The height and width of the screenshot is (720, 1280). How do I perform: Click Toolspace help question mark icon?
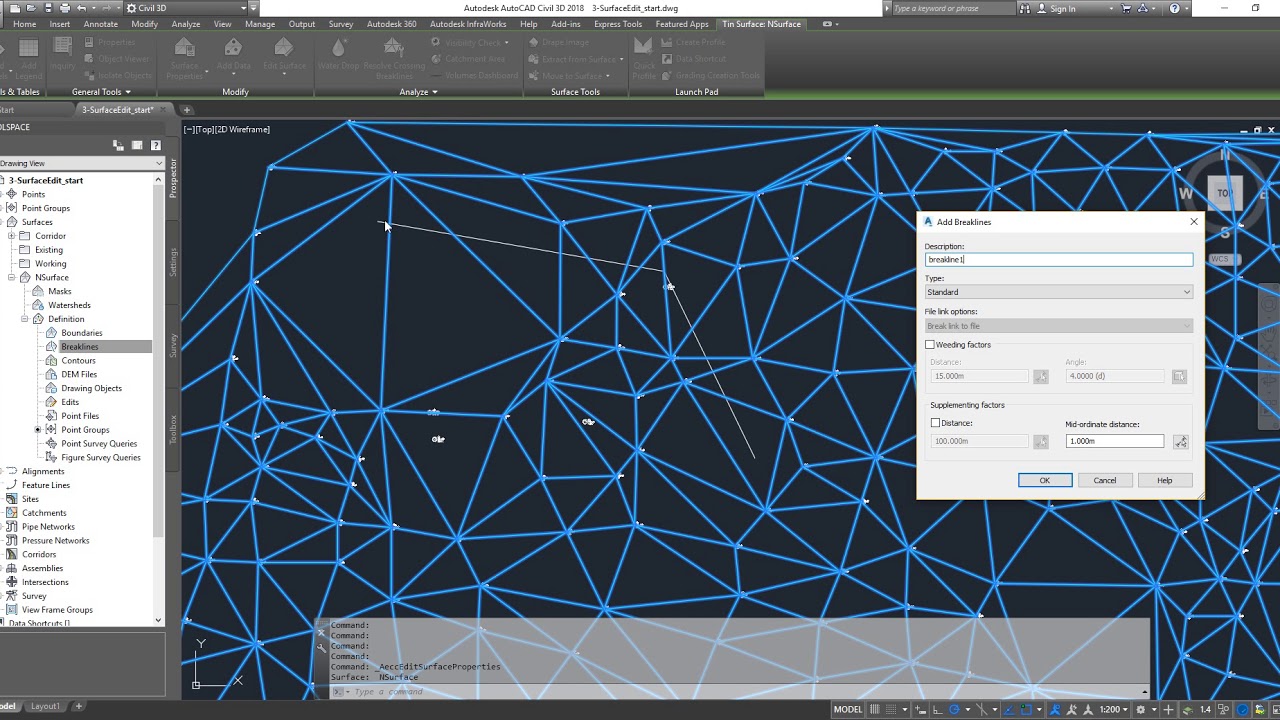[156, 145]
